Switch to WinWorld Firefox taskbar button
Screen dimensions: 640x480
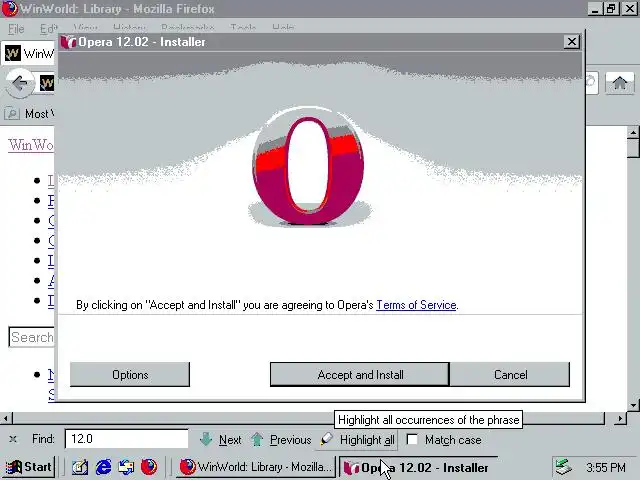coord(256,467)
